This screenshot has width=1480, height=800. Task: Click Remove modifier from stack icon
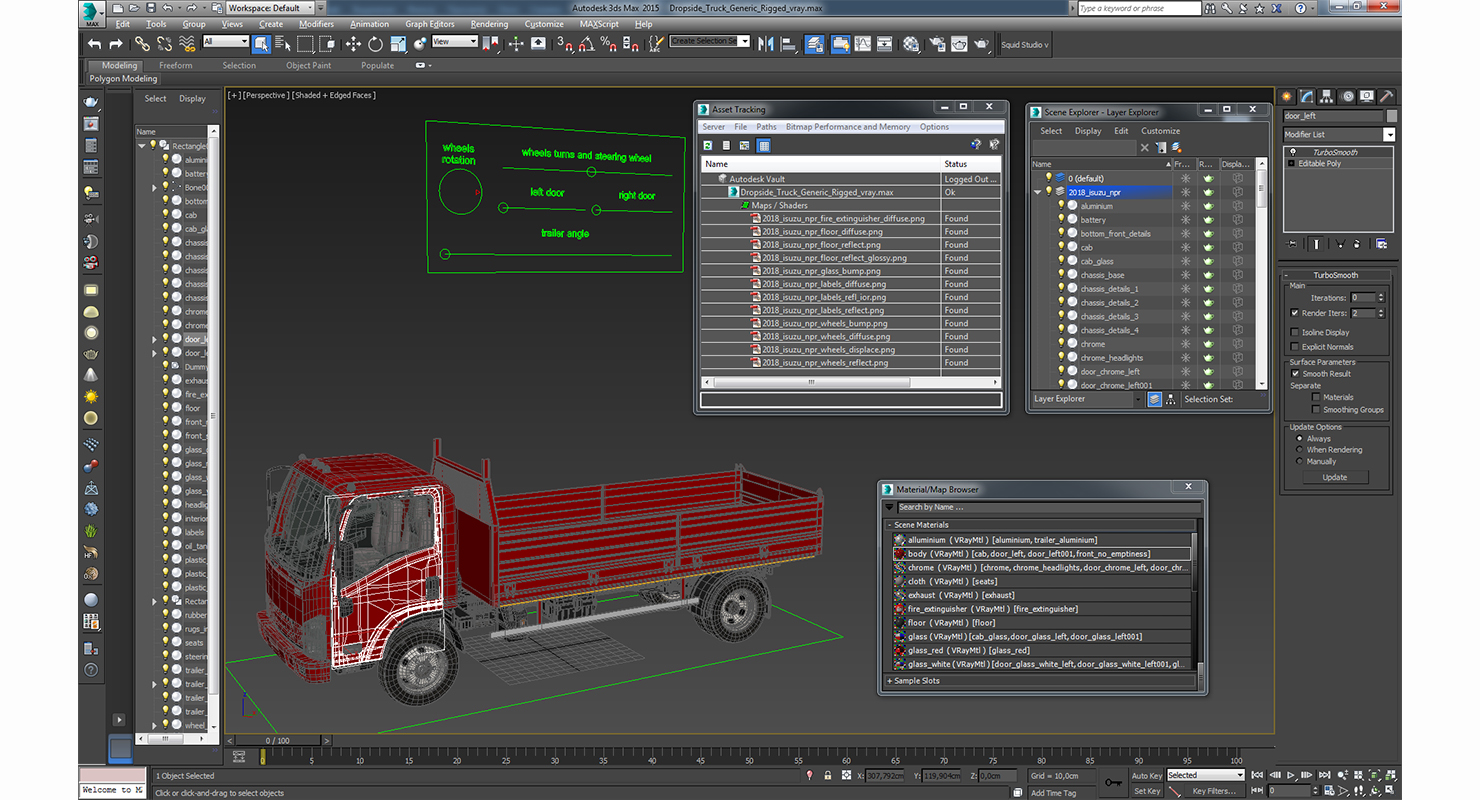[x=1357, y=243]
